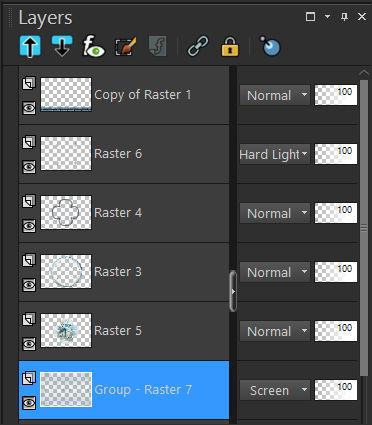
Task: Select the Copy of Raster 1 layer
Action: [124, 95]
